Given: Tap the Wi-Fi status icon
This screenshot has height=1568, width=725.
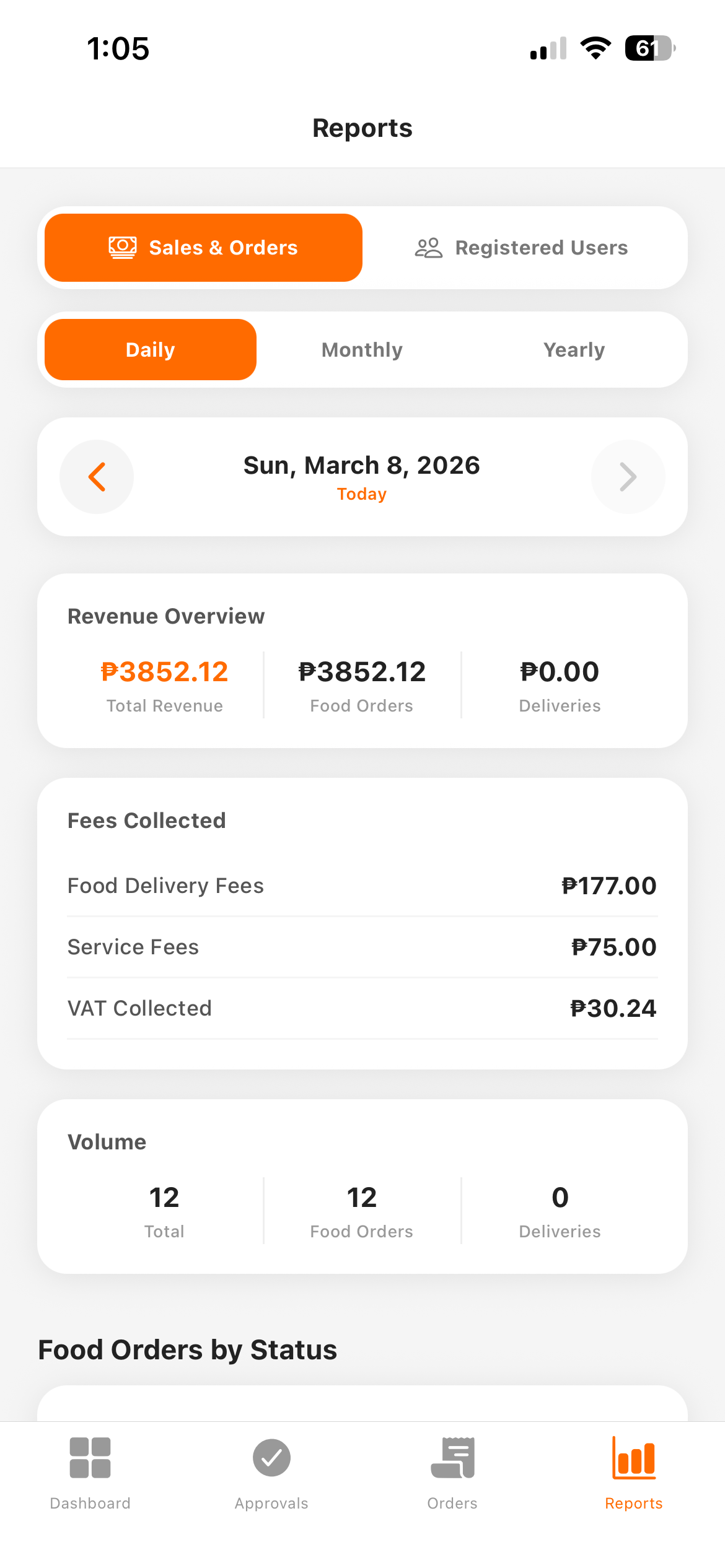Looking at the screenshot, I should coord(595,48).
